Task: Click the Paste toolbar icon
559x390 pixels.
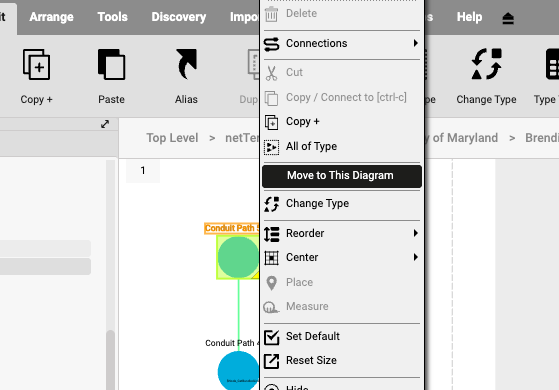Action: (x=111, y=65)
